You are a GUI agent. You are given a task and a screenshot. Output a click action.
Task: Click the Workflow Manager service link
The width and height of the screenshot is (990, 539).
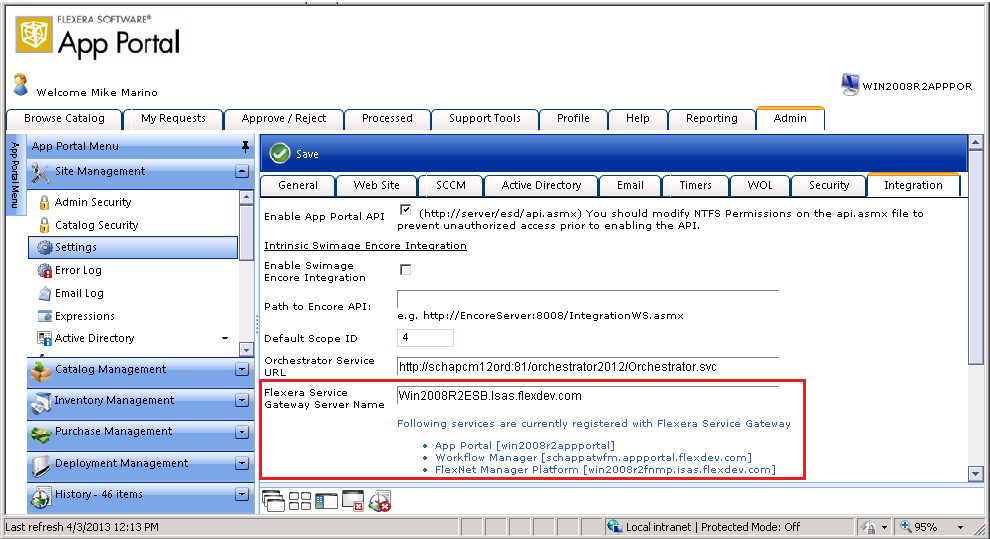click(x=593, y=457)
